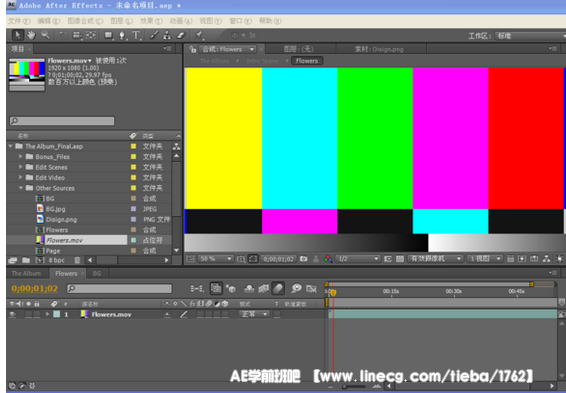The image size is (566, 393).
Task: Select the Zoom magnifier tool
Action: click(45, 35)
